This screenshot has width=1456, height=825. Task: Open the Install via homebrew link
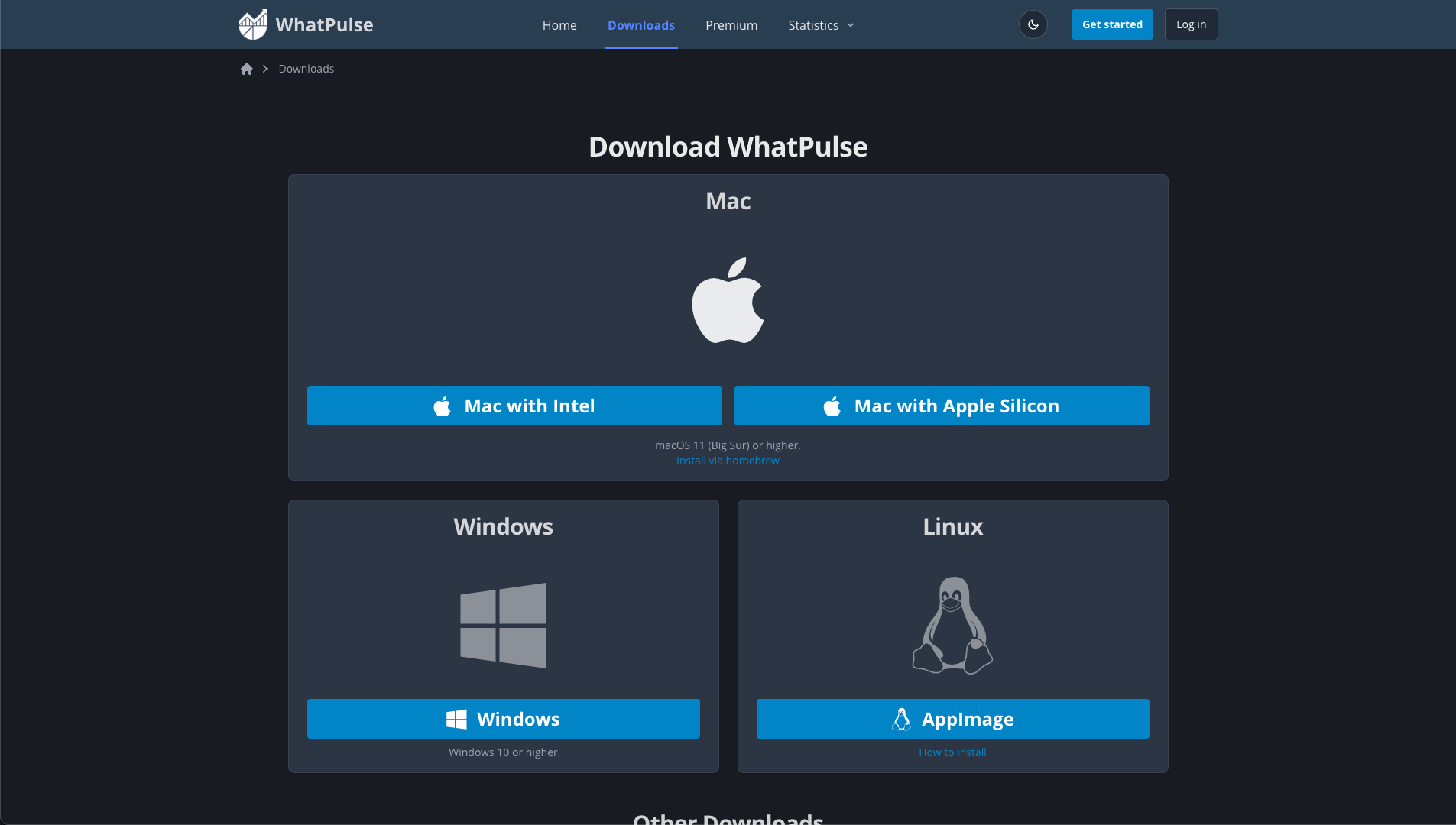[x=727, y=460]
